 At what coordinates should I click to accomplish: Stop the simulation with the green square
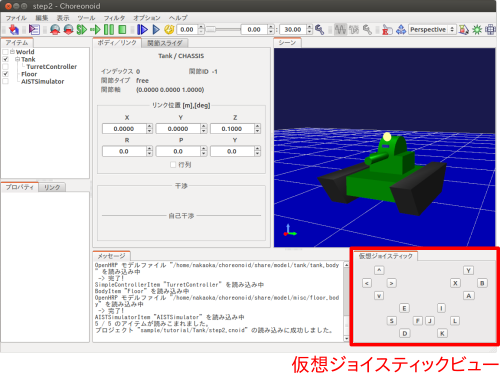coord(122,30)
